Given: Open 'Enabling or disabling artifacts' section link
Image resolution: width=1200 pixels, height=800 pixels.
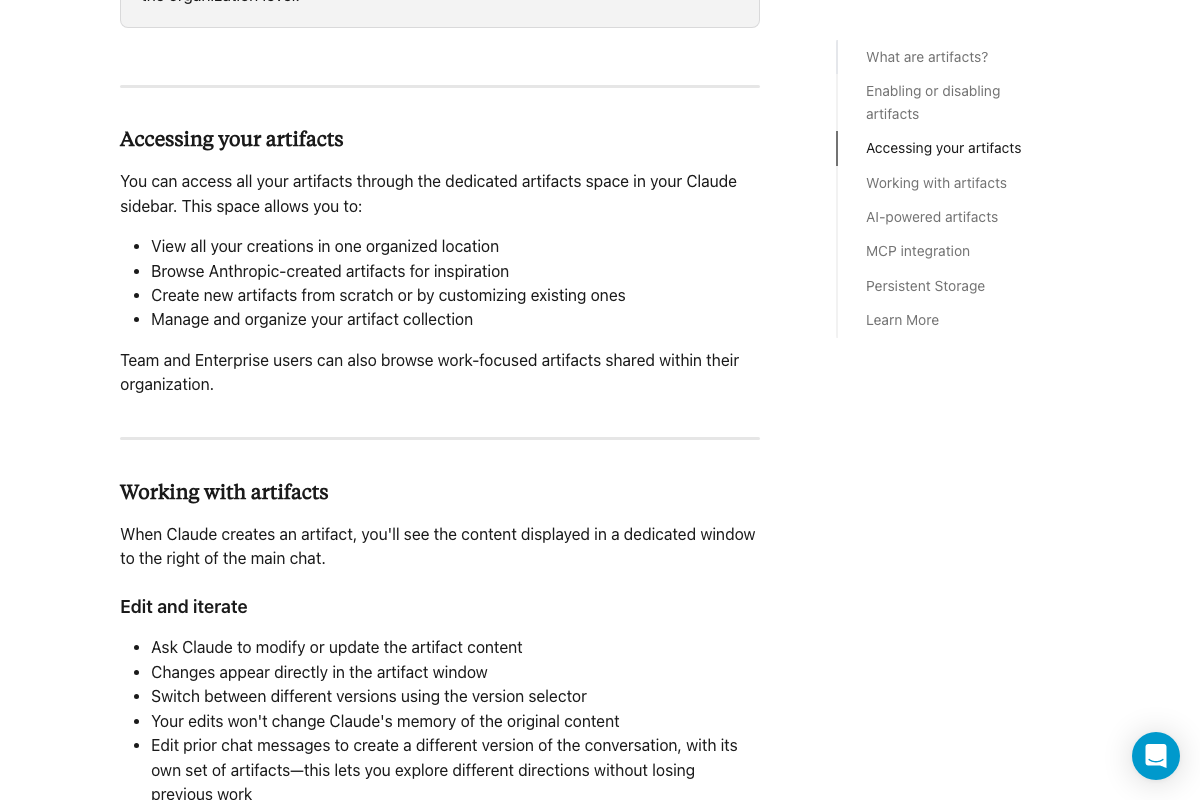Looking at the screenshot, I should click(932, 102).
